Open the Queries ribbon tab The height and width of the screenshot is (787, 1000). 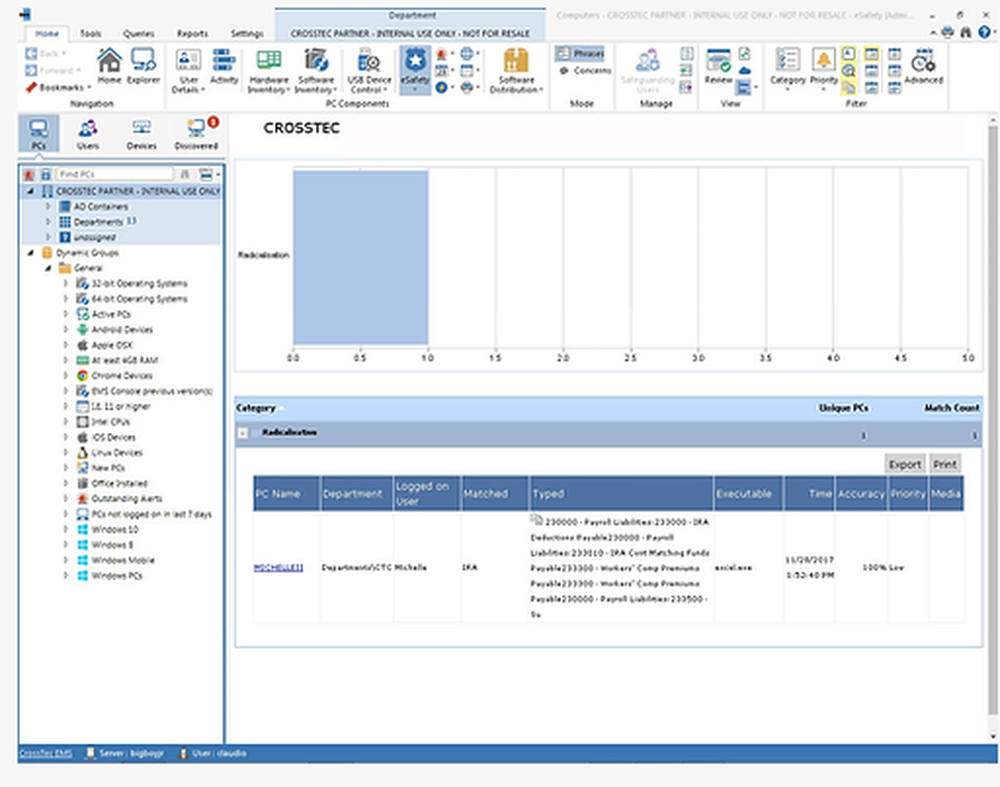tap(138, 33)
